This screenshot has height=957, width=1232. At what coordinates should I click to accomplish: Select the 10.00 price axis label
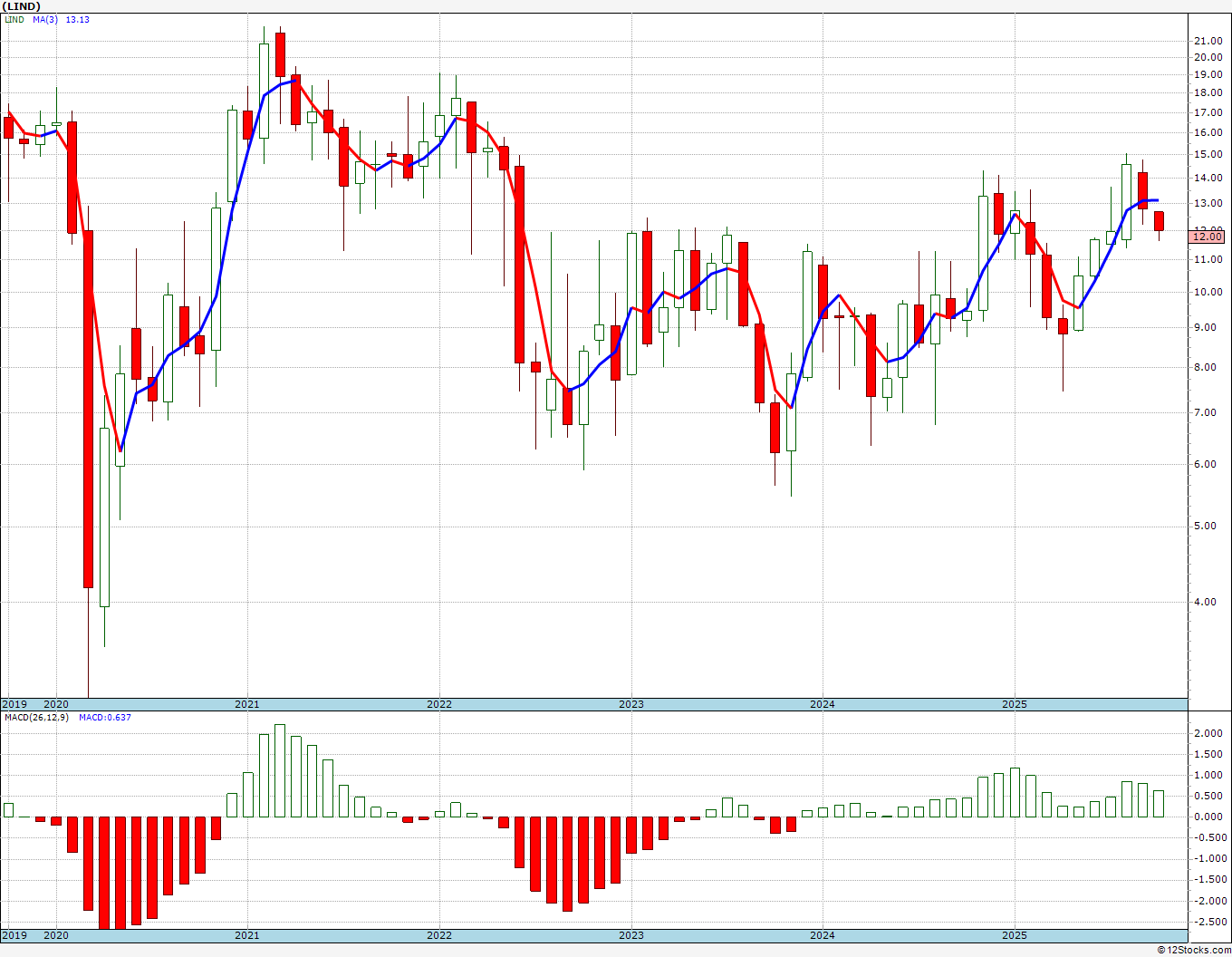coord(1208,292)
